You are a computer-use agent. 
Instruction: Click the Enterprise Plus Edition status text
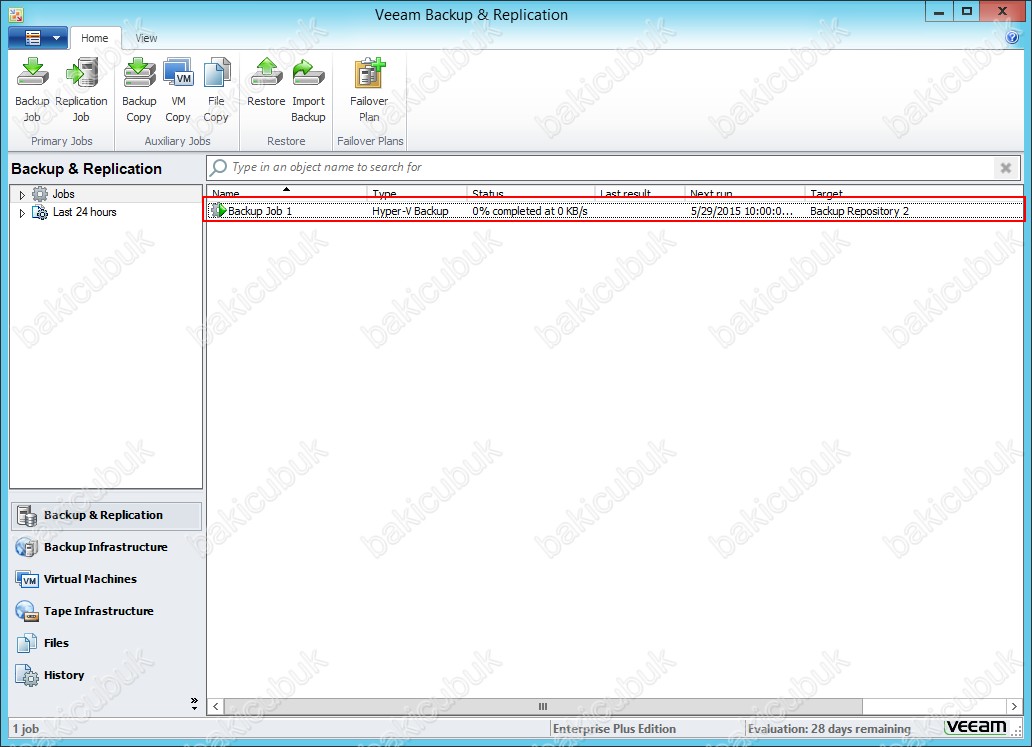click(614, 729)
